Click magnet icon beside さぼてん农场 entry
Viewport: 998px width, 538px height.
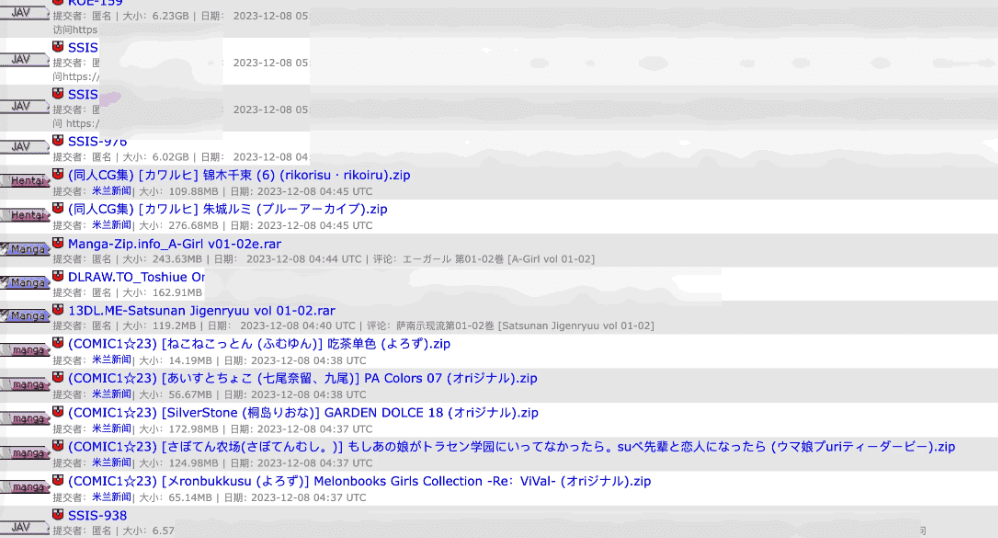pyautogui.click(x=58, y=445)
